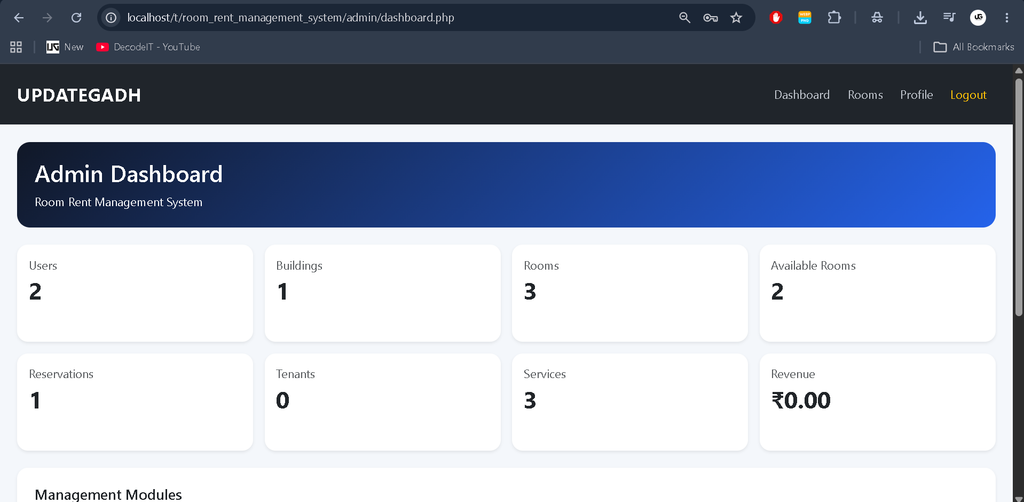Image resolution: width=1024 pixels, height=502 pixels.
Task: Click the Room Rent Management System subtitle
Action: (119, 202)
